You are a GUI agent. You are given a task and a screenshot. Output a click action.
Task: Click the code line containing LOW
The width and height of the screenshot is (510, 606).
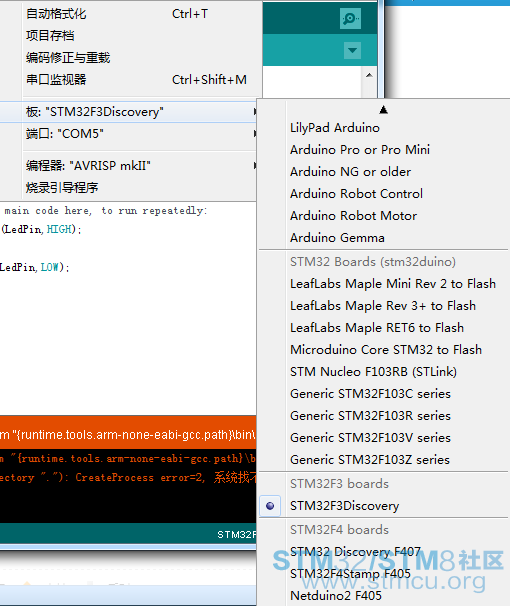(35, 267)
